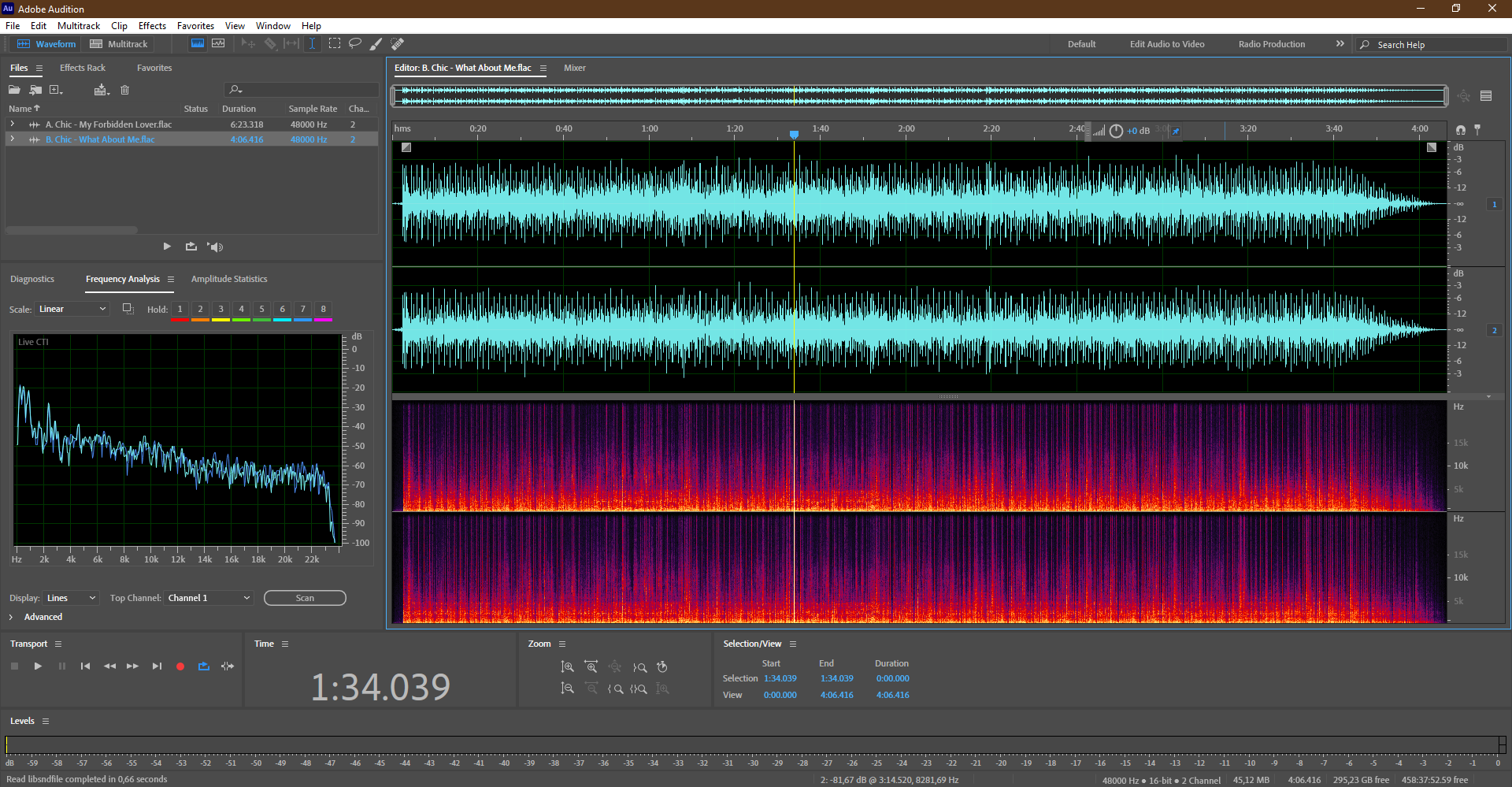Viewport: 1512px width, 787px height.
Task: Click the Scan button
Action: point(305,598)
